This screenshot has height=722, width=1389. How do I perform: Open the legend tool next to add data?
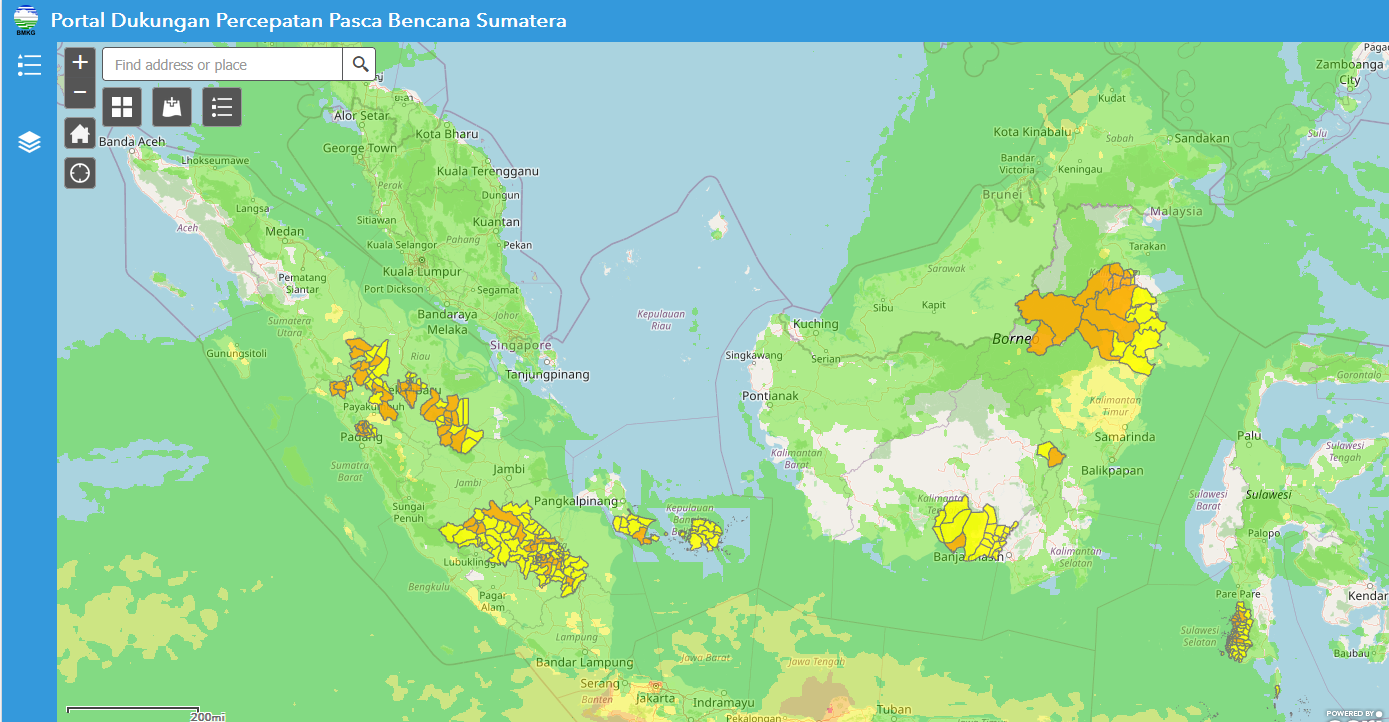[x=221, y=107]
